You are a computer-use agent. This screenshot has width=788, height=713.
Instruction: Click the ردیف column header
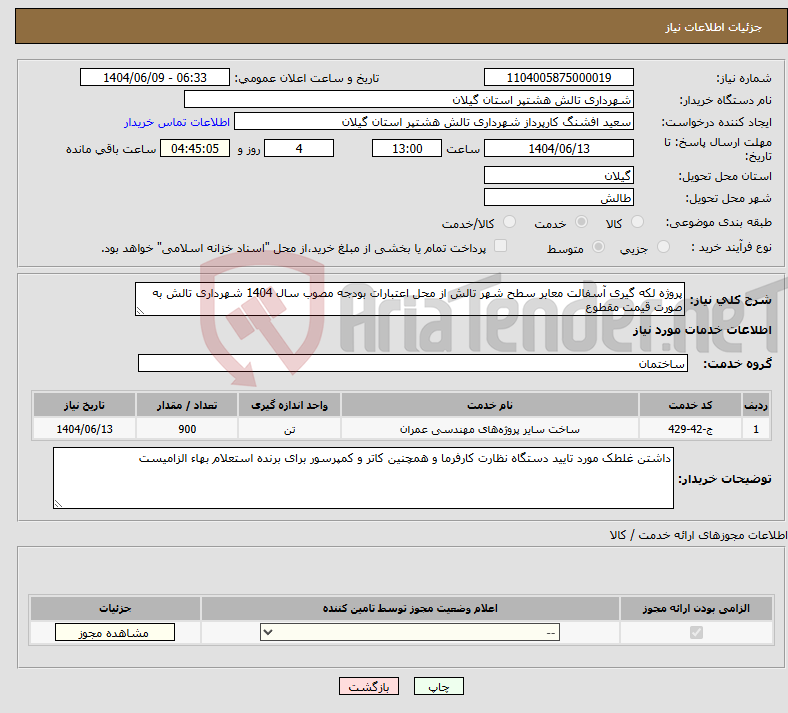[756, 405]
